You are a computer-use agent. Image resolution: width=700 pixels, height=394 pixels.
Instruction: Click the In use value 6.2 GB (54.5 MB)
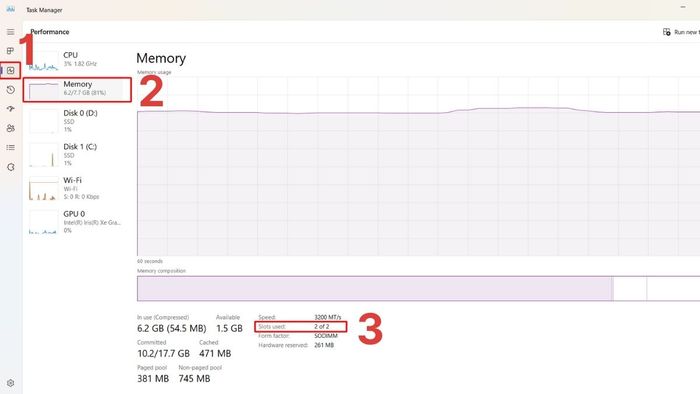(x=171, y=328)
